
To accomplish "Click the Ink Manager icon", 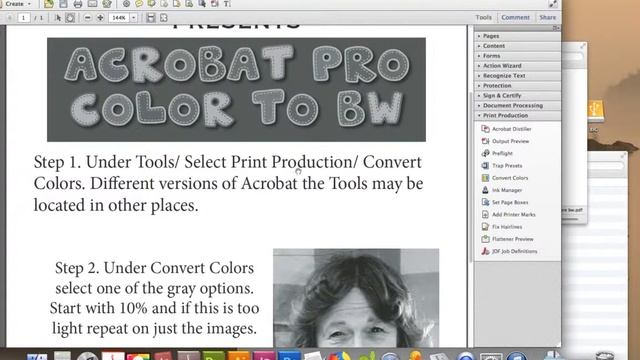I will pyautogui.click(x=485, y=190).
